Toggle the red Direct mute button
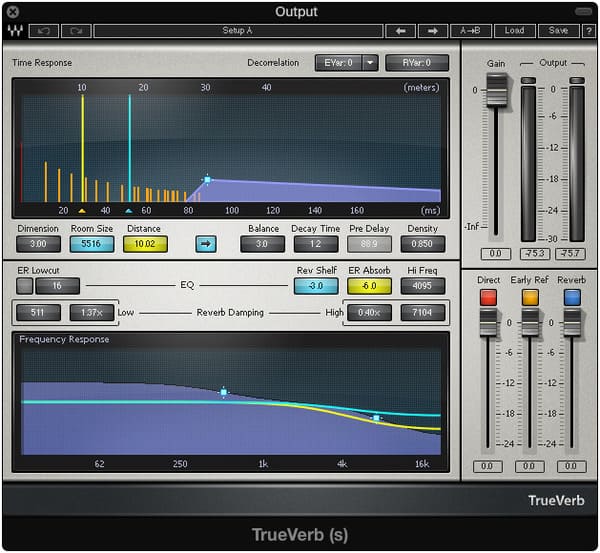The height and width of the screenshot is (553, 600). [488, 297]
